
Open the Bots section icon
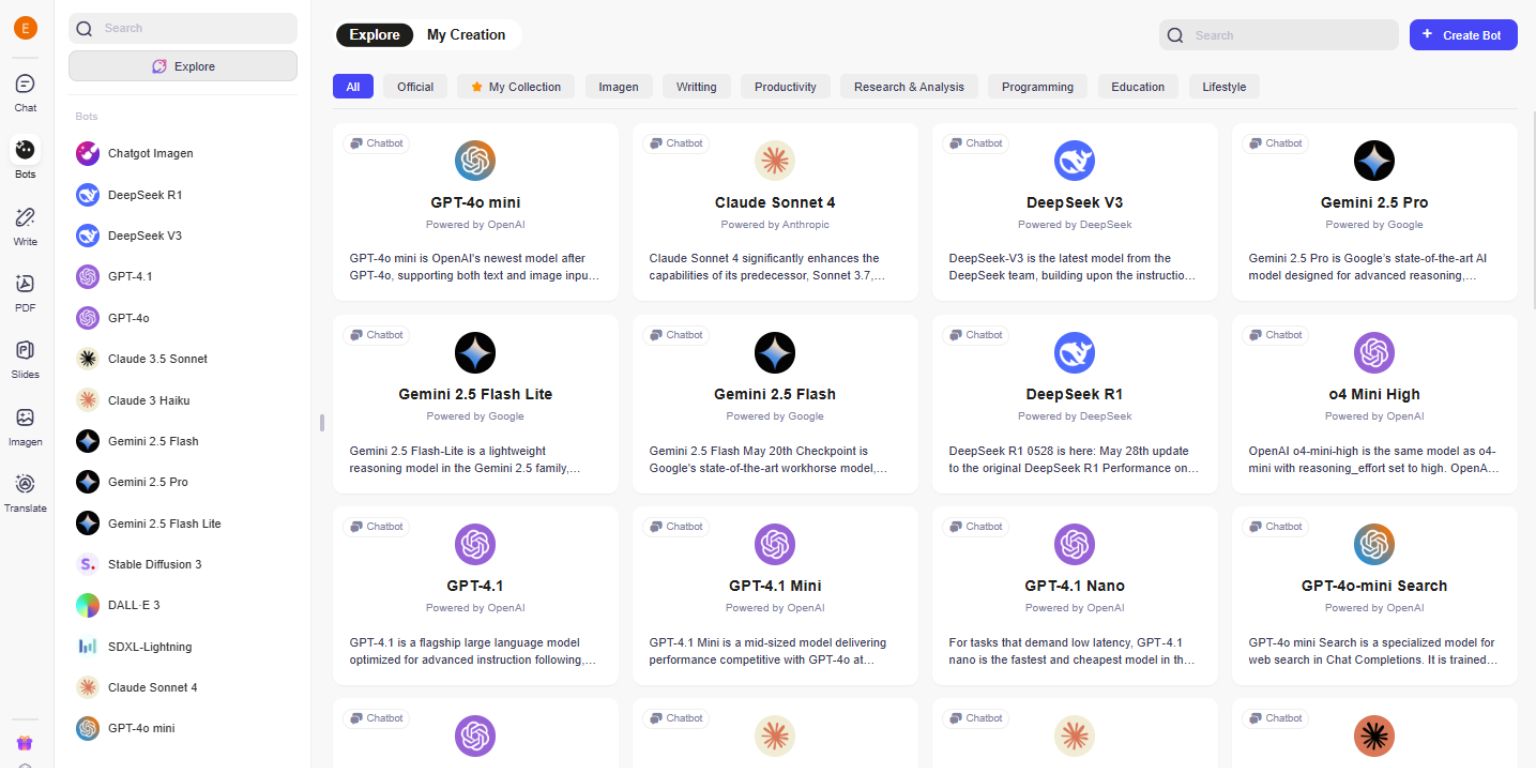tap(25, 150)
